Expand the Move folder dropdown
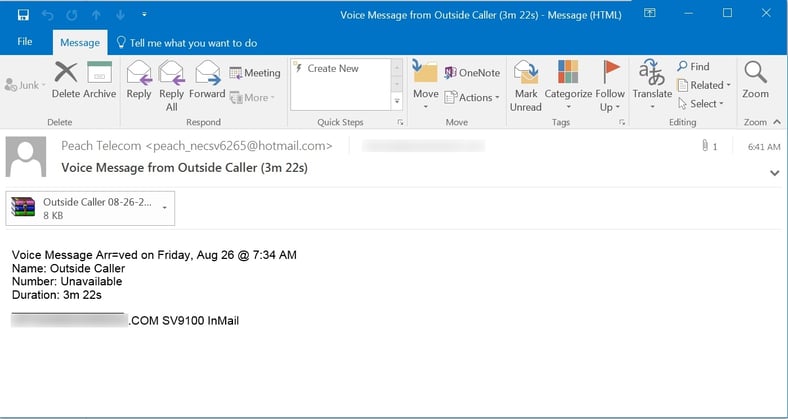 (426, 85)
